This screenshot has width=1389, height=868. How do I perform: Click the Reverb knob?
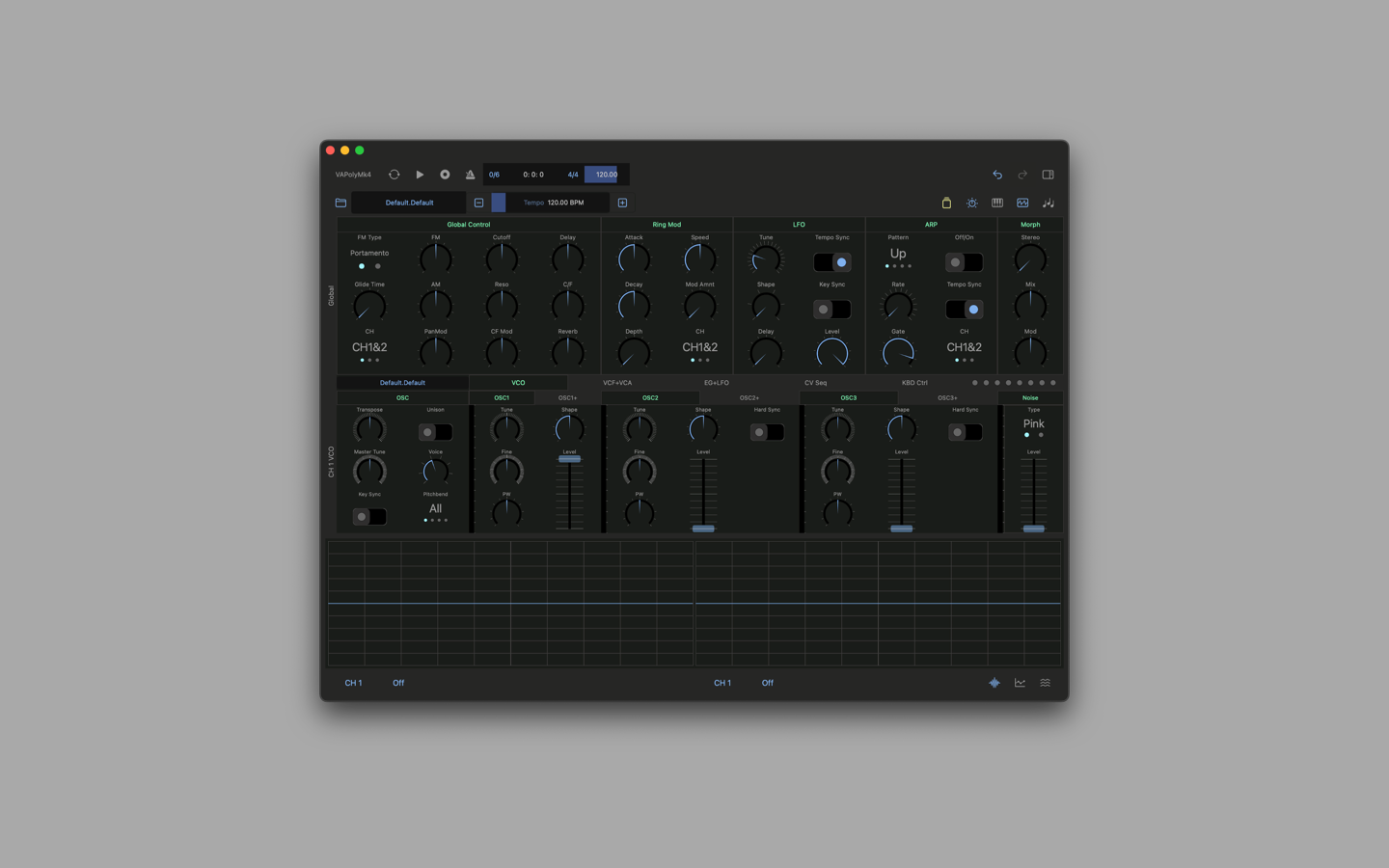click(567, 352)
